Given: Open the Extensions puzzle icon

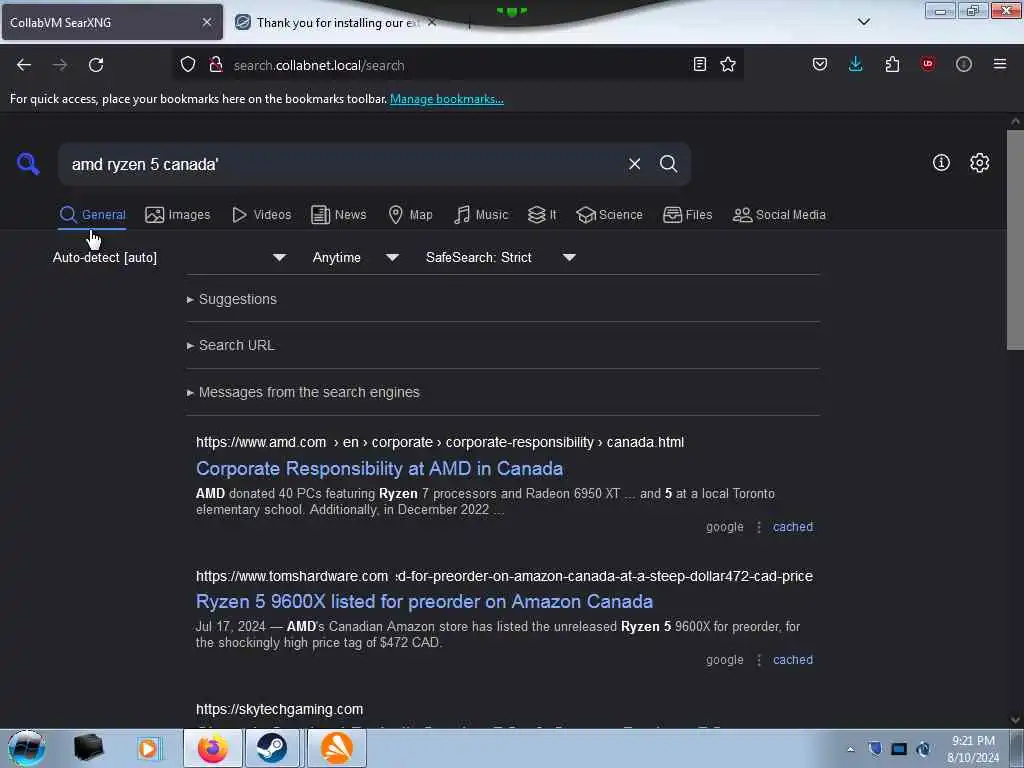Looking at the screenshot, I should (x=892, y=64).
